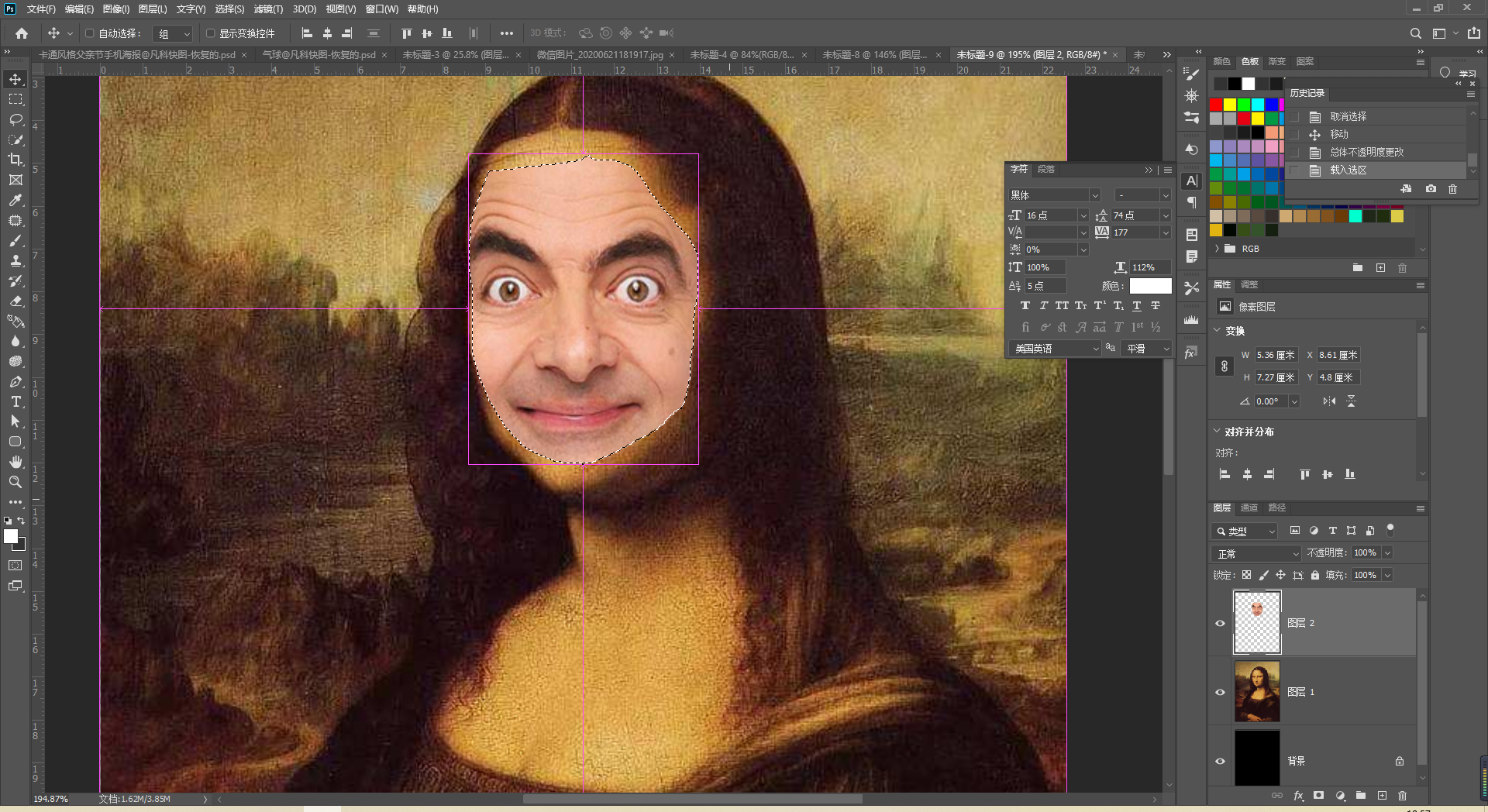Viewport: 1488px width, 812px height.
Task: Select the Brush tool
Action: pos(15,240)
